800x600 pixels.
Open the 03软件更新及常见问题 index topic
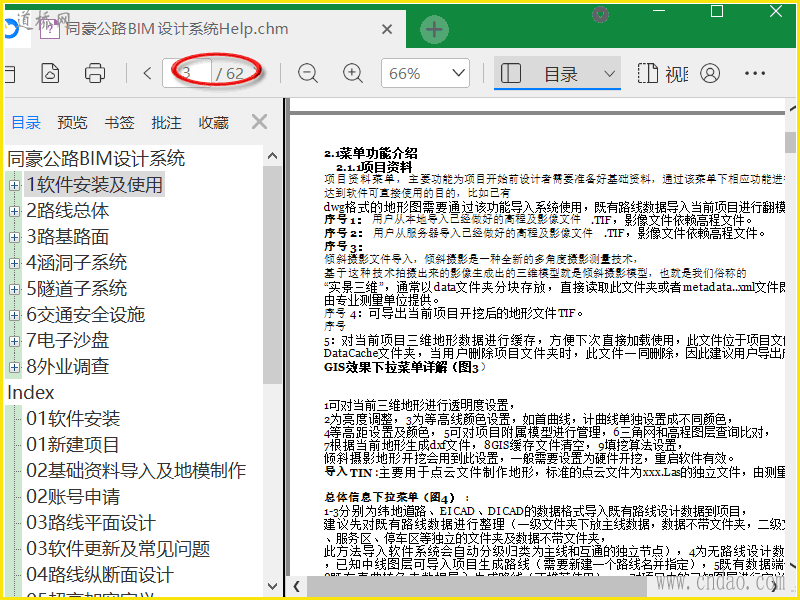click(118, 549)
